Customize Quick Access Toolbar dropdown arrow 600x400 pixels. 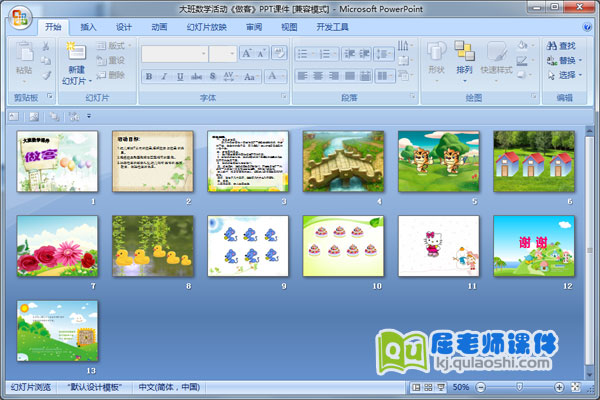pyautogui.click(x=89, y=116)
